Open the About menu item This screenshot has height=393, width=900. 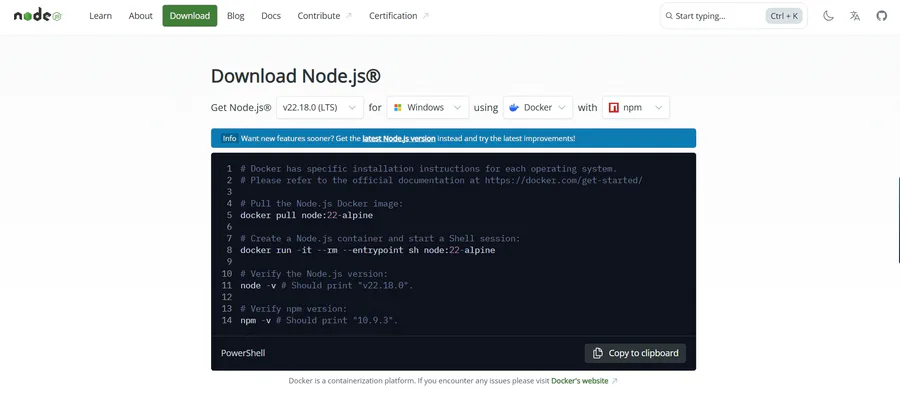coord(141,15)
